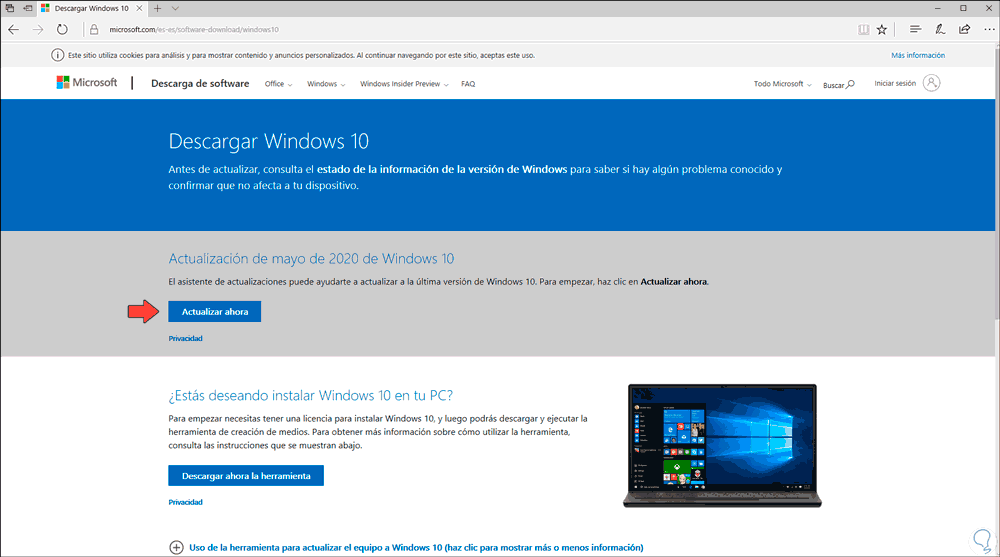Click Iniciar sesión account icon
Viewport: 1000px width, 557px height.
(x=931, y=83)
